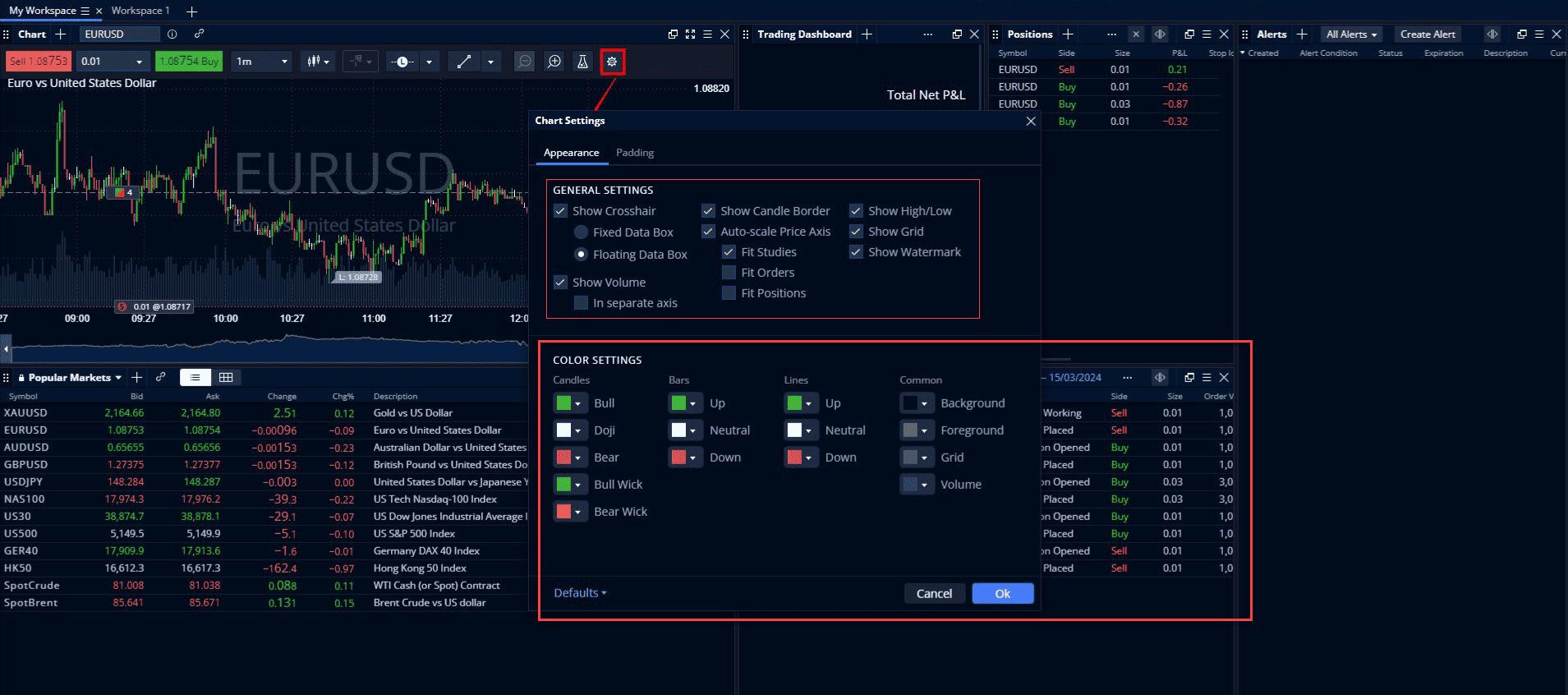This screenshot has width=1568, height=695.
Task: Toggle Show Watermark checkbox
Action: click(856, 252)
